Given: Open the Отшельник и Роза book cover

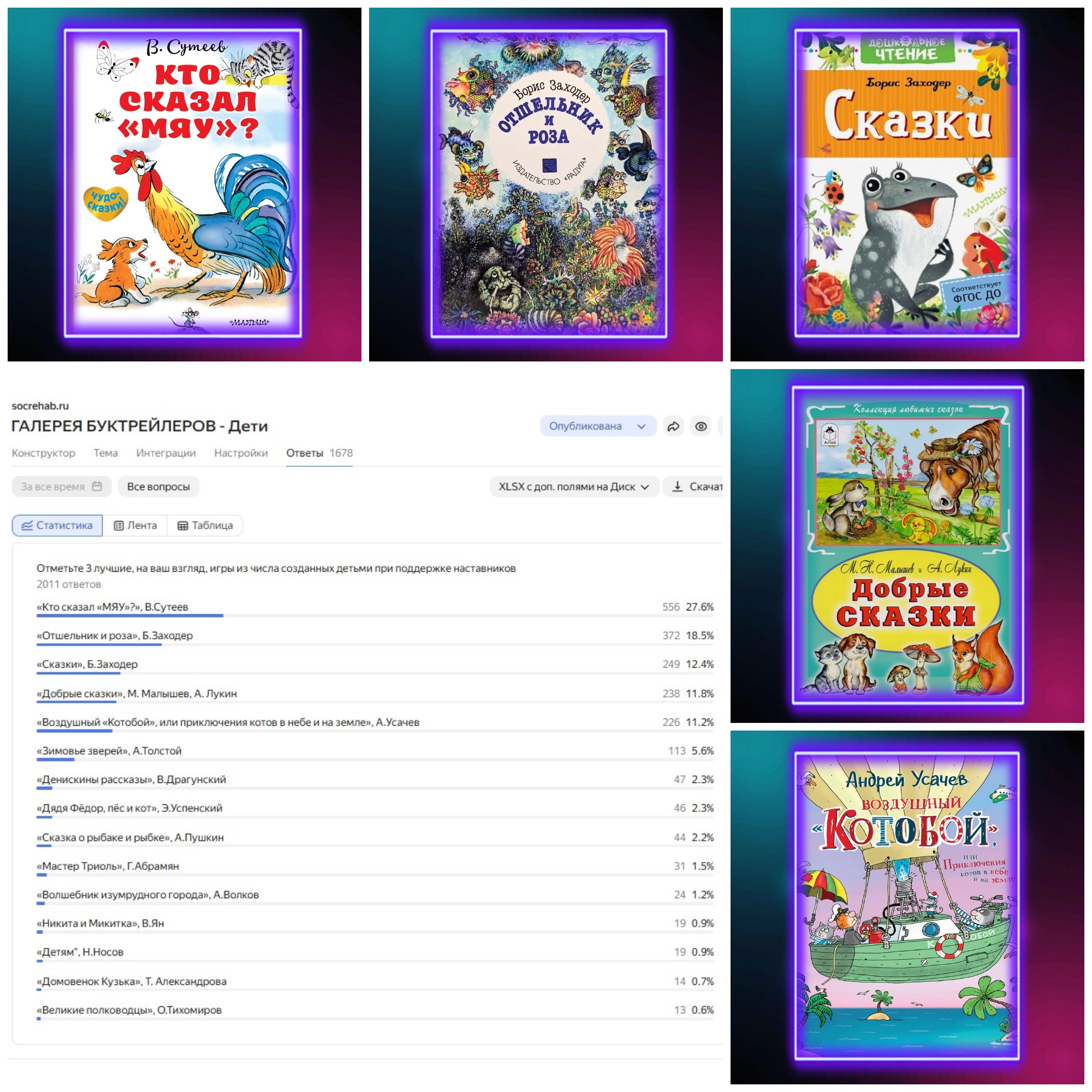Looking at the screenshot, I should coord(548,183).
